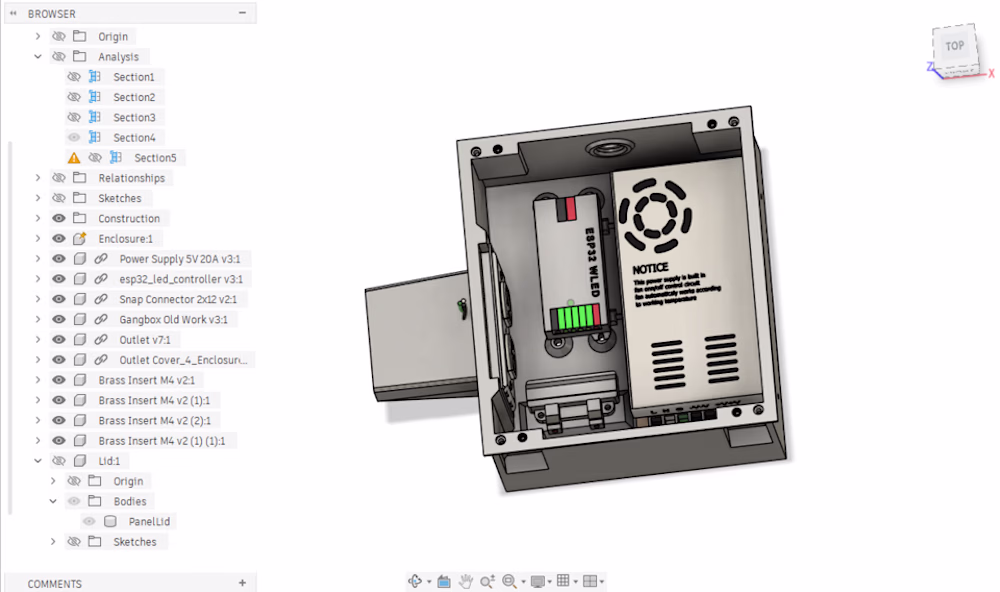Expand the Sketches folder under Relationships
The image size is (1000, 592).
38,198
